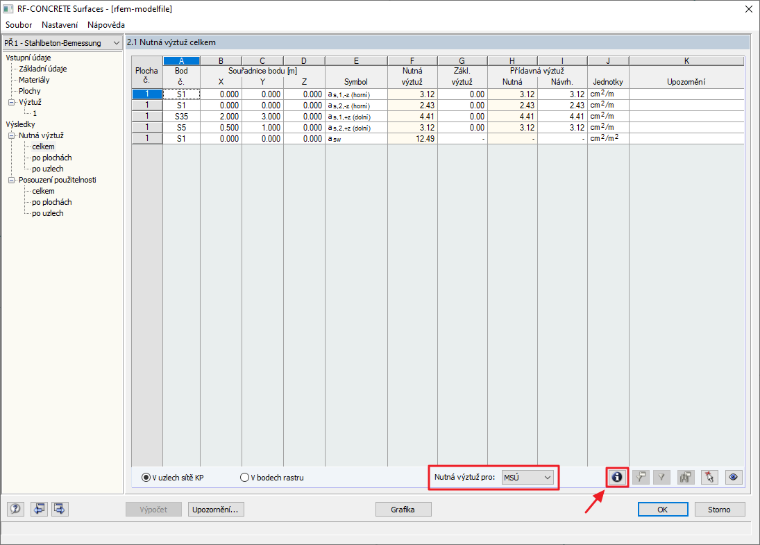Click the RF-CONCRETE Surfaces title bar icon
Screen dimensions: 760x545
8,9
